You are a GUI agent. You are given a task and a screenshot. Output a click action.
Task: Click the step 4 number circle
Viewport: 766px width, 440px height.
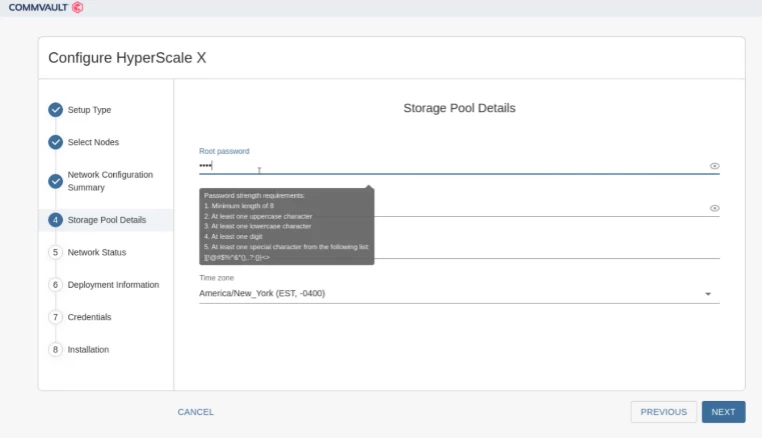tap(56, 220)
